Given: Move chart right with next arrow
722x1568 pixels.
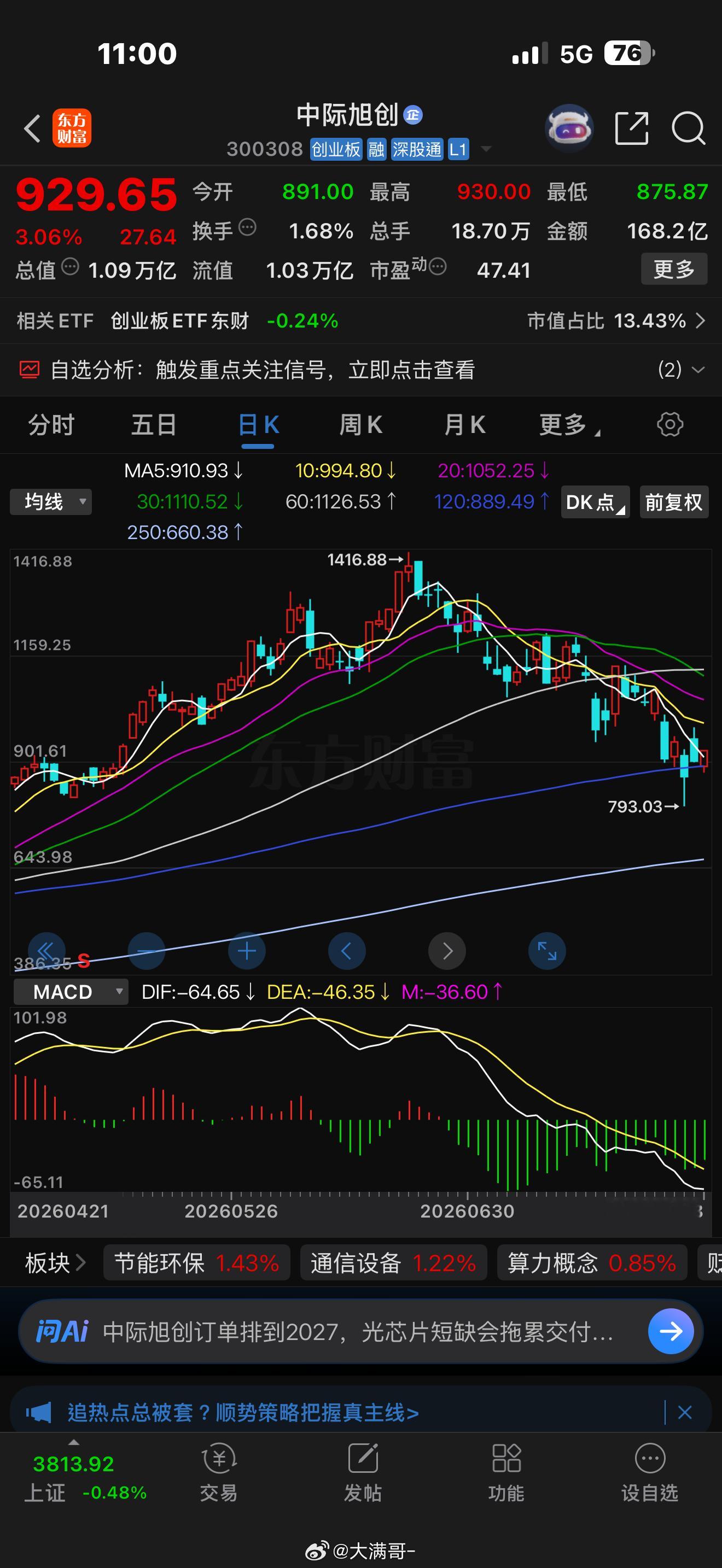Looking at the screenshot, I should click(447, 950).
